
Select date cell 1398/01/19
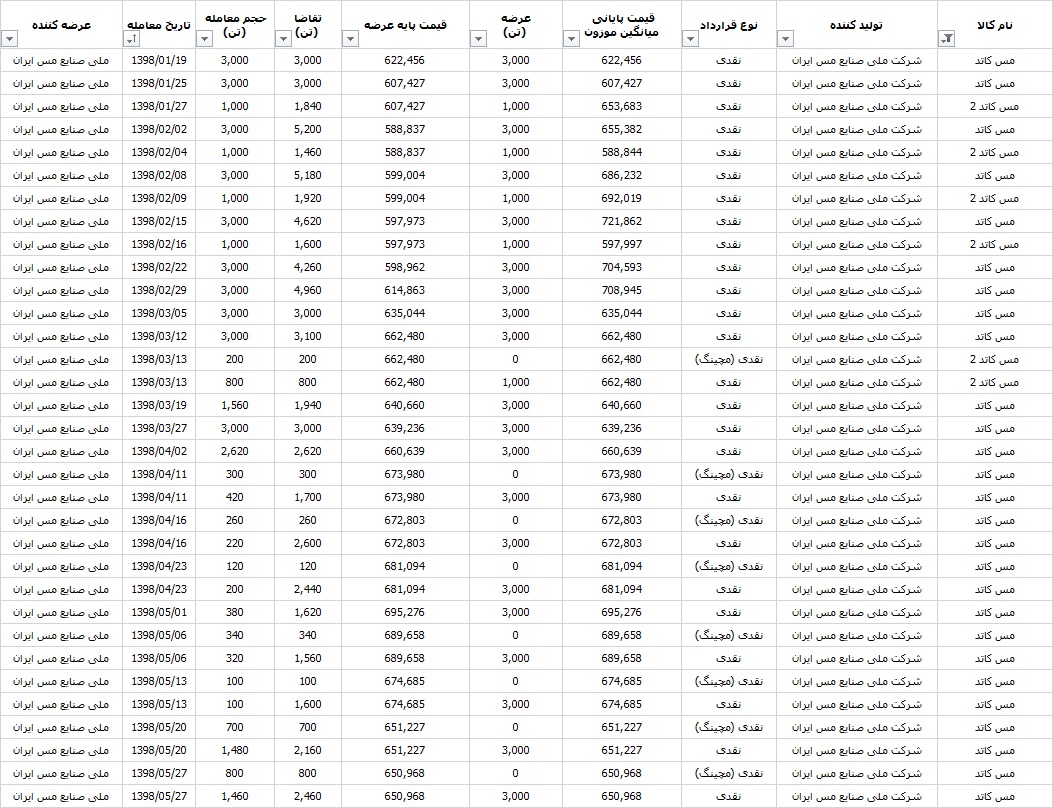pyautogui.click(x=158, y=60)
